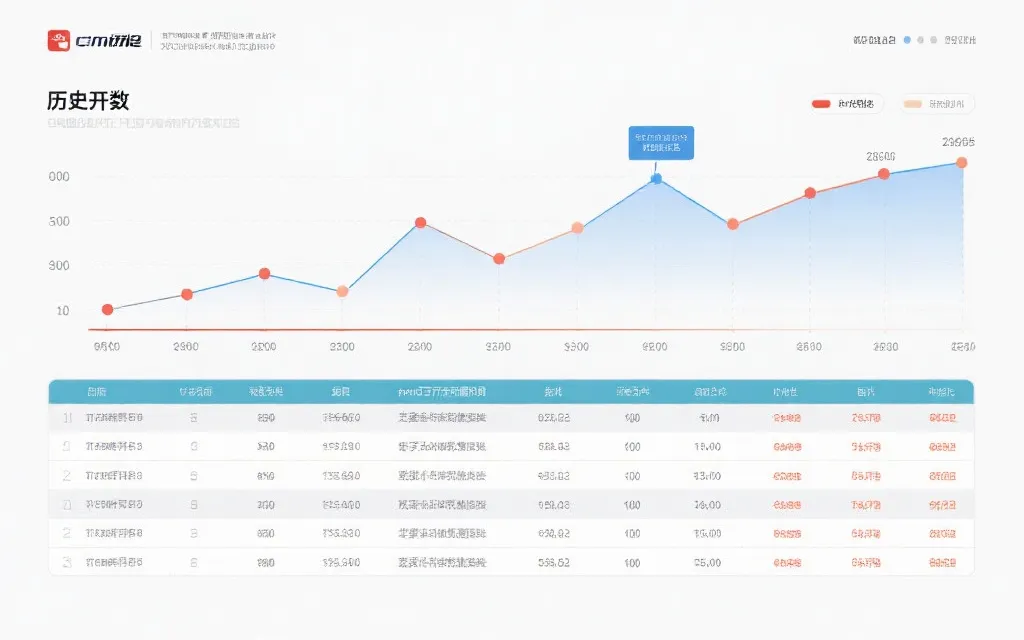Select the table row containing 14.00
The width and height of the screenshot is (1024, 640).
[x=510, y=505]
